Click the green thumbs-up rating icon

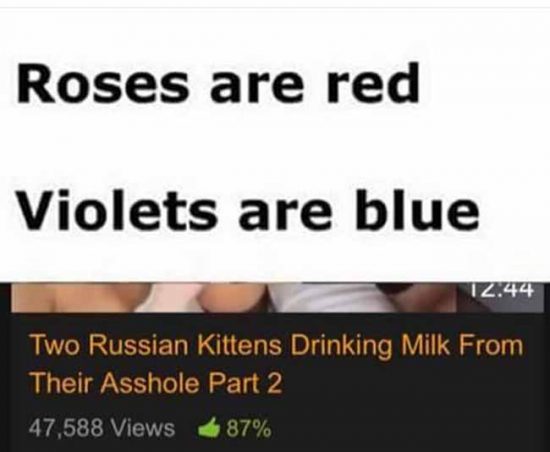[x=209, y=428]
